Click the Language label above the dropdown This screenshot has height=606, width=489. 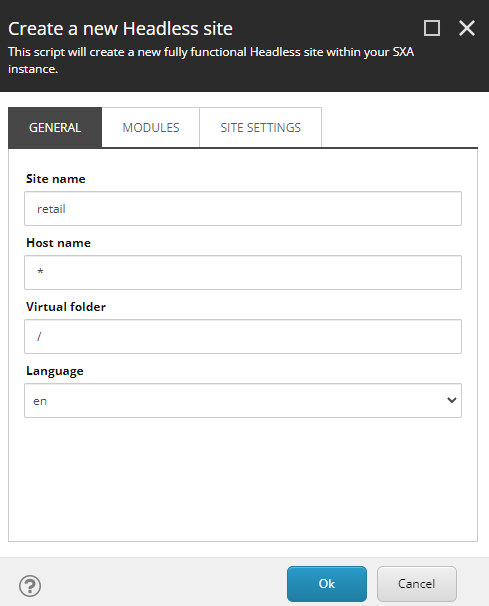tap(55, 371)
